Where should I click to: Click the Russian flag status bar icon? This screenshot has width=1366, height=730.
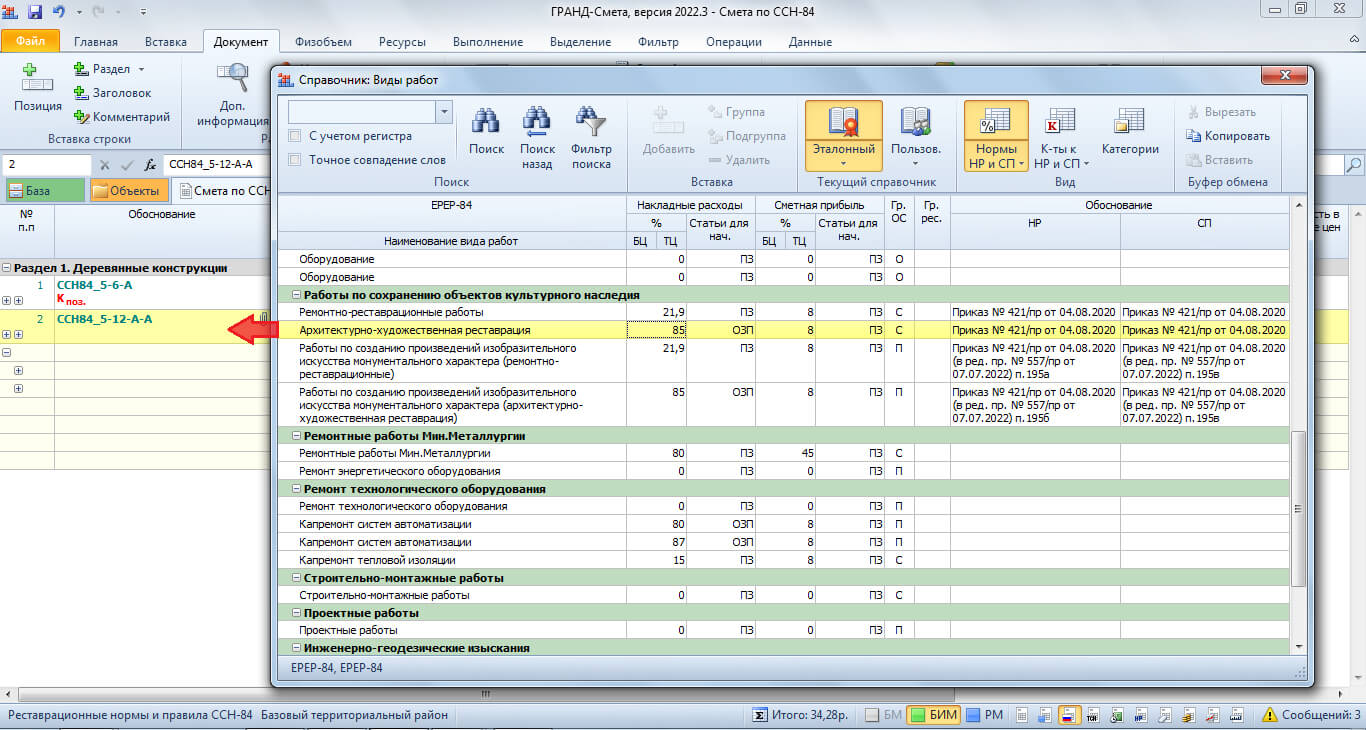[1067, 715]
